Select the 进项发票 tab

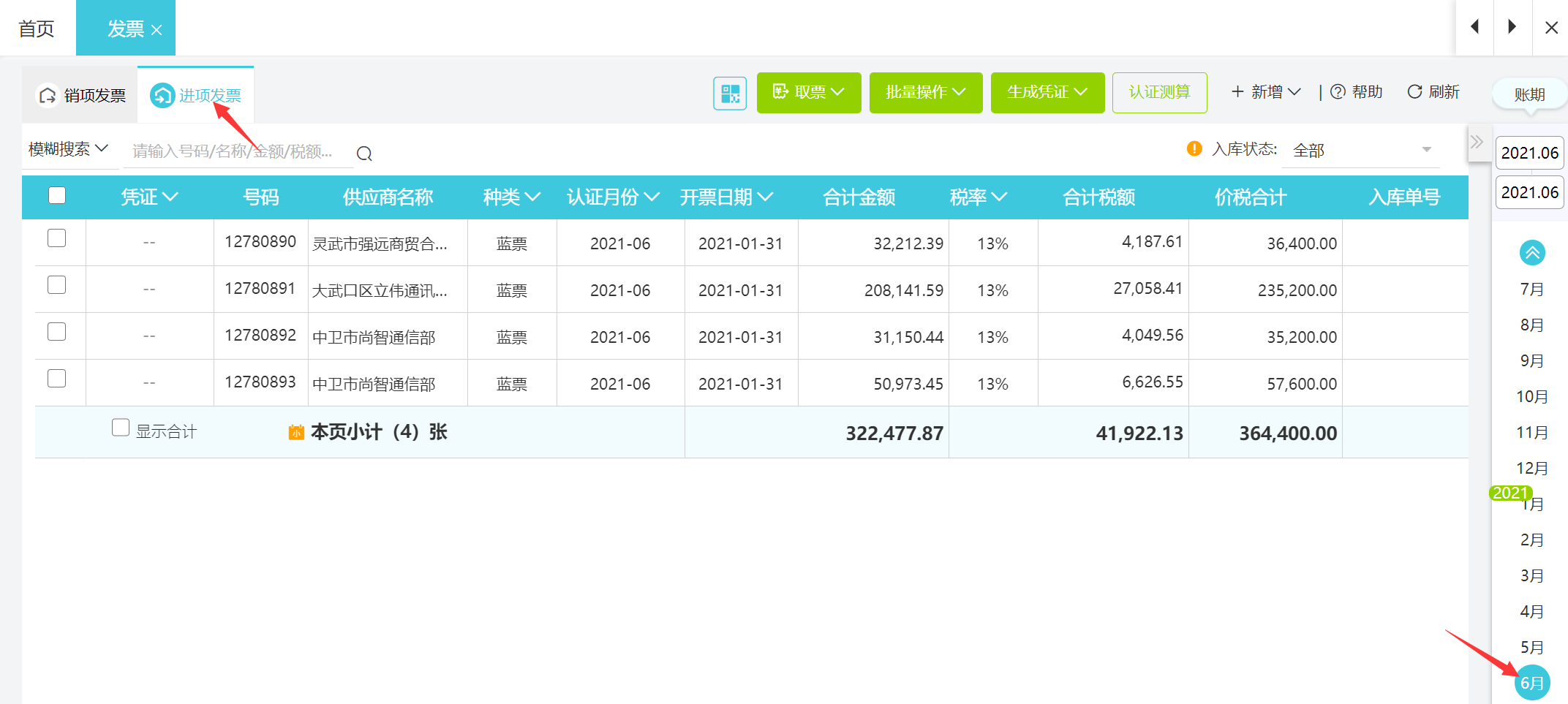(195, 95)
